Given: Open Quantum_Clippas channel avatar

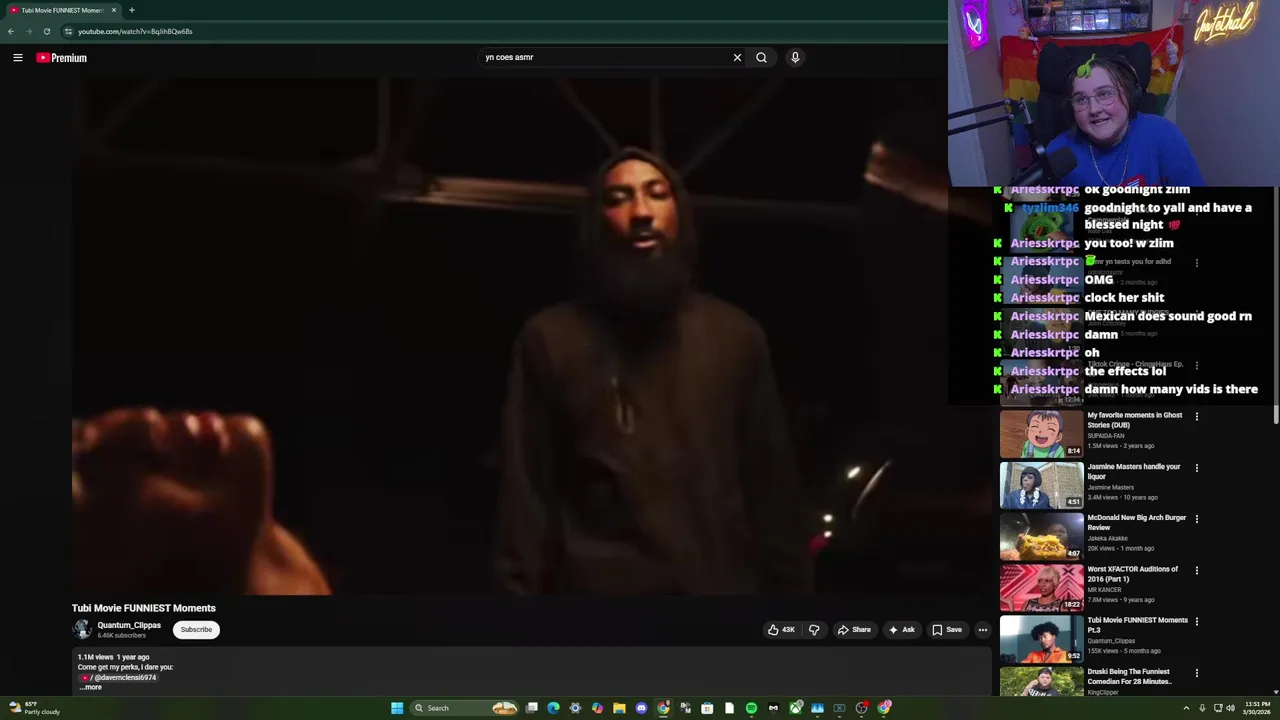Looking at the screenshot, I should [x=82, y=629].
